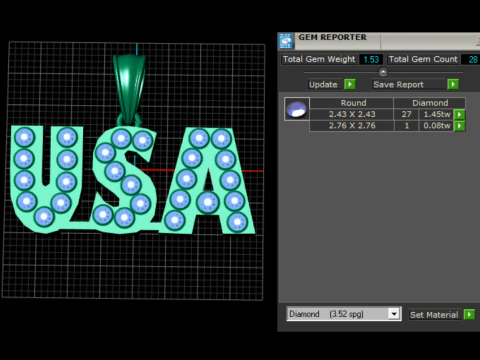Click the green arrow next to Set Material
The image size is (480, 360).
(469, 314)
